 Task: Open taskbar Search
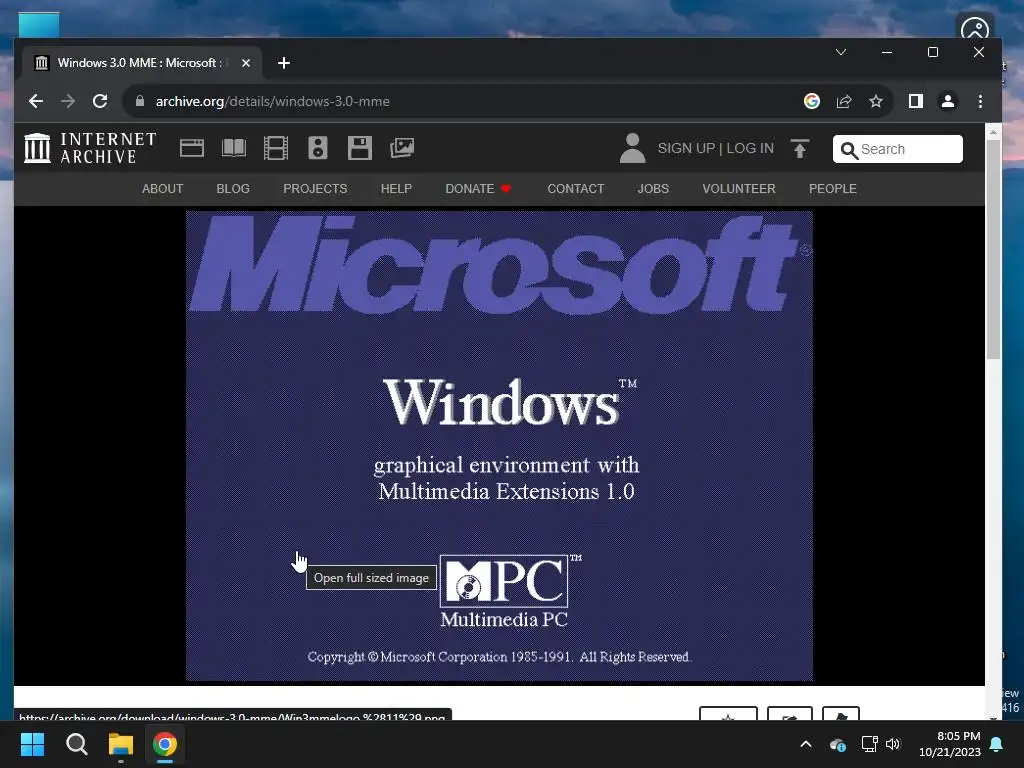76,744
